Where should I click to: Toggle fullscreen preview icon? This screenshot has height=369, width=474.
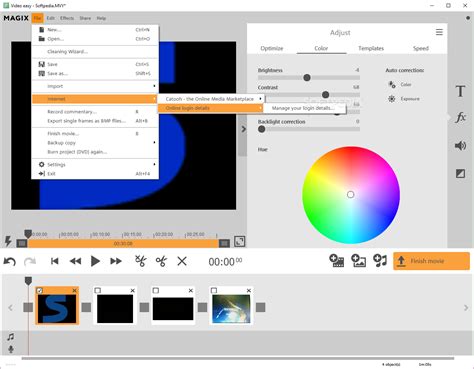click(240, 241)
